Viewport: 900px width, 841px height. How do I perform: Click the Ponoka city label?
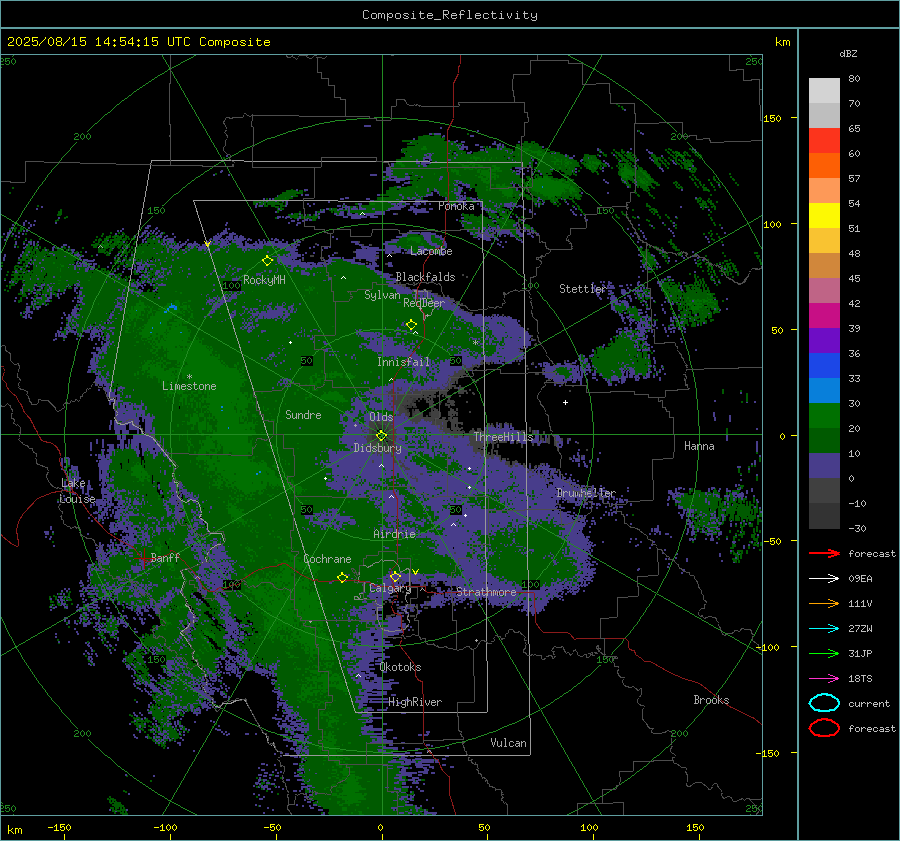tap(456, 206)
